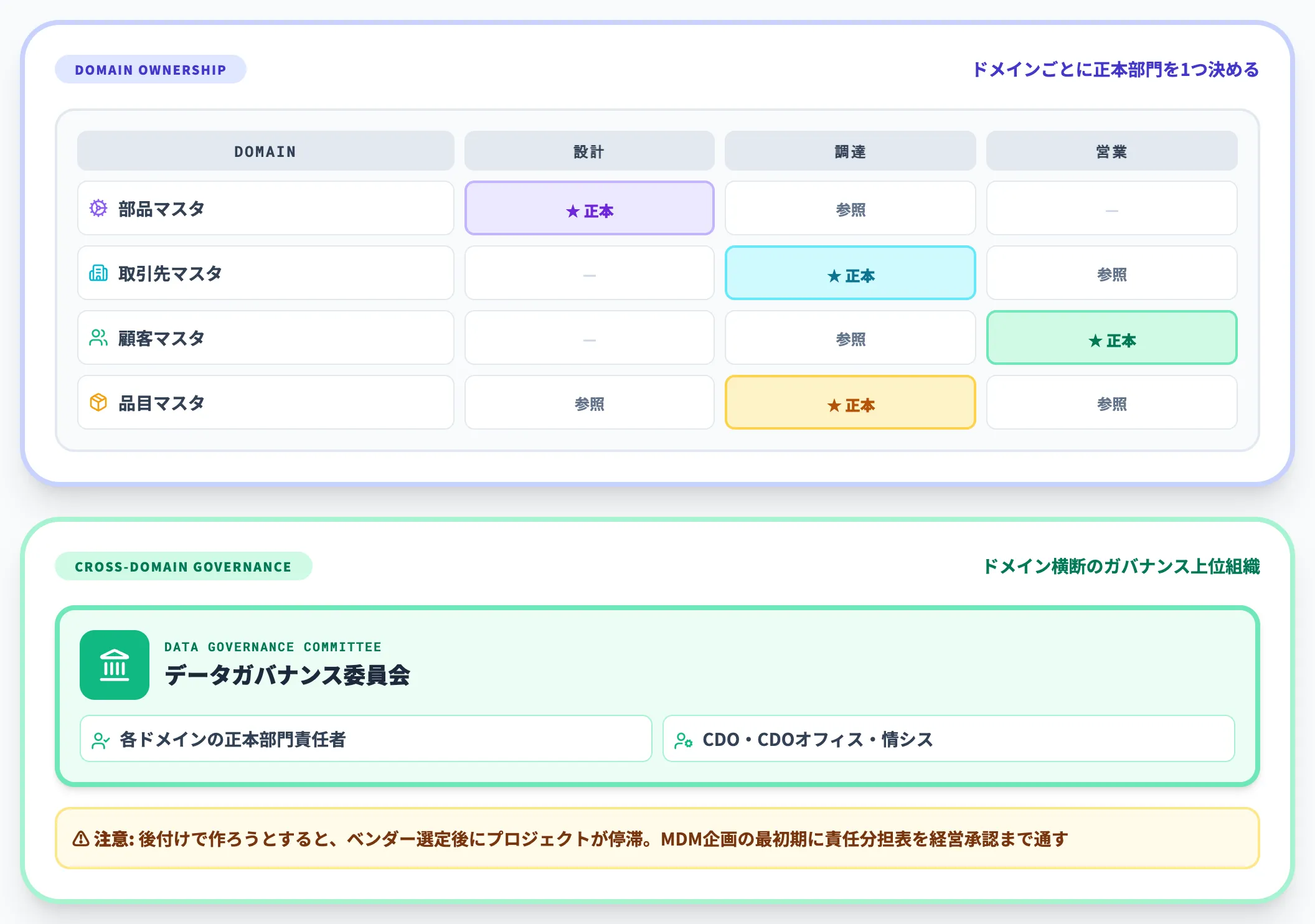1315x924 pixels.
Task: Click the green committee building icon
Action: (115, 665)
